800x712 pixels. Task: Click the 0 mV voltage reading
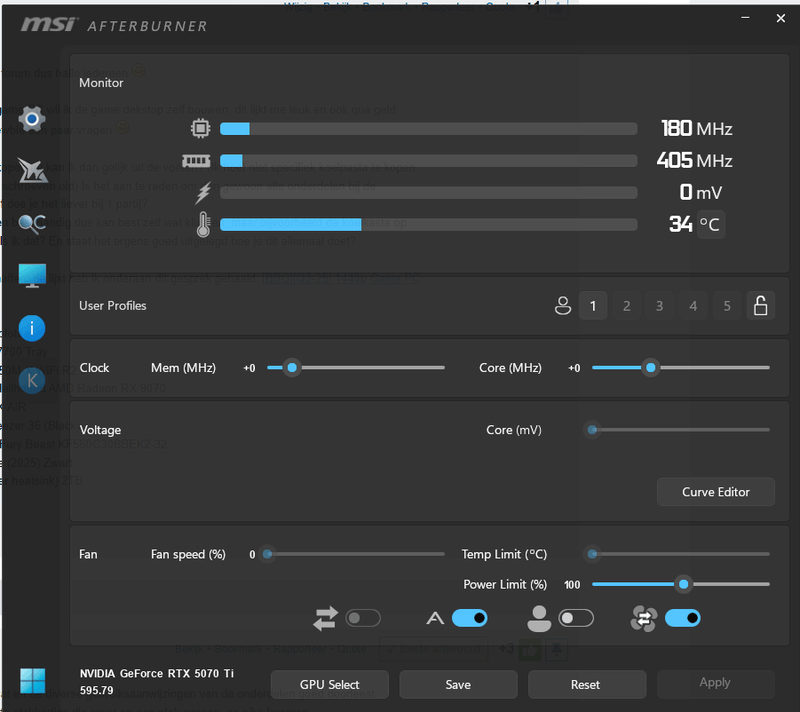pyautogui.click(x=701, y=192)
